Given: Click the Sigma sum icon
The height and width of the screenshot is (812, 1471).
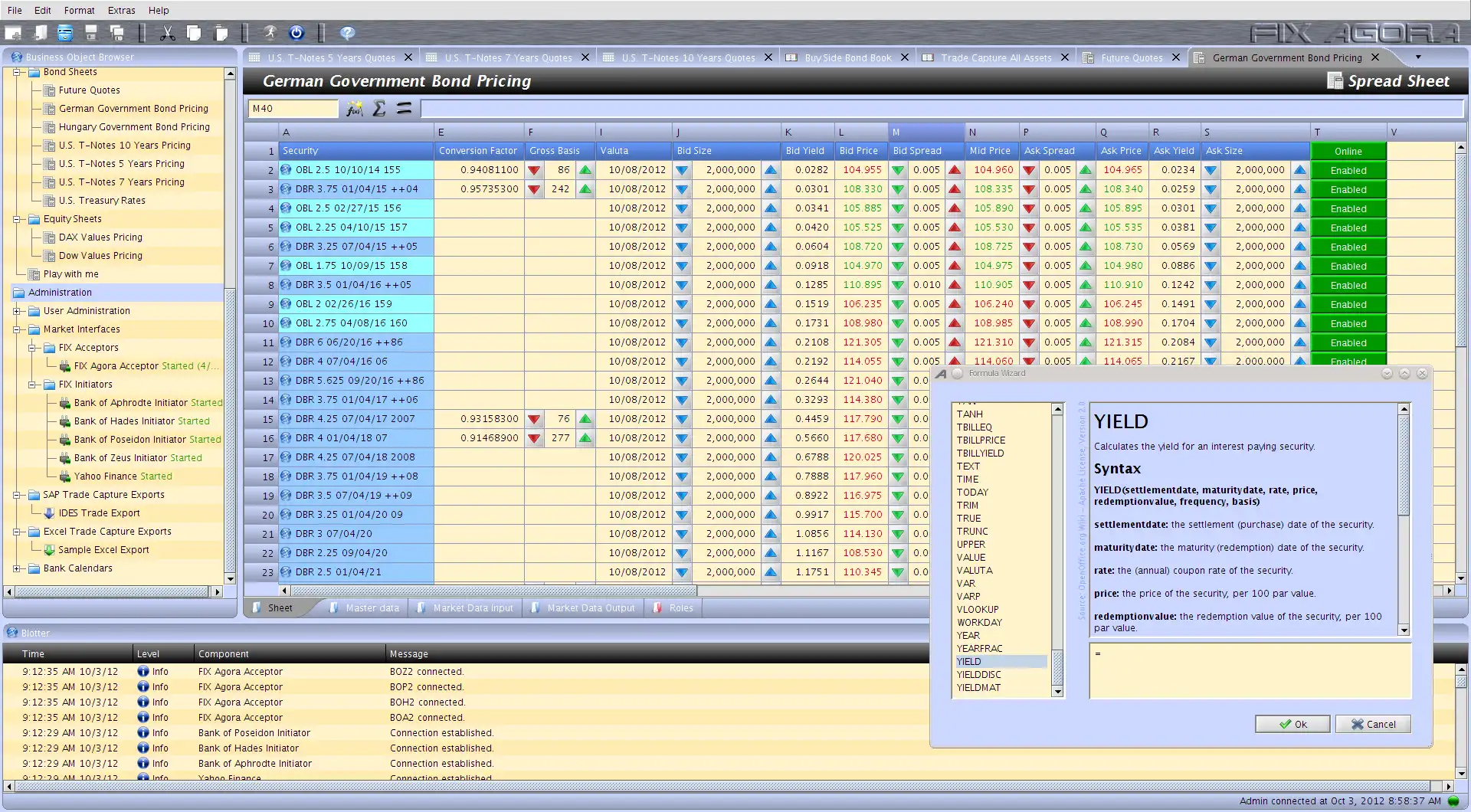Looking at the screenshot, I should [379, 109].
